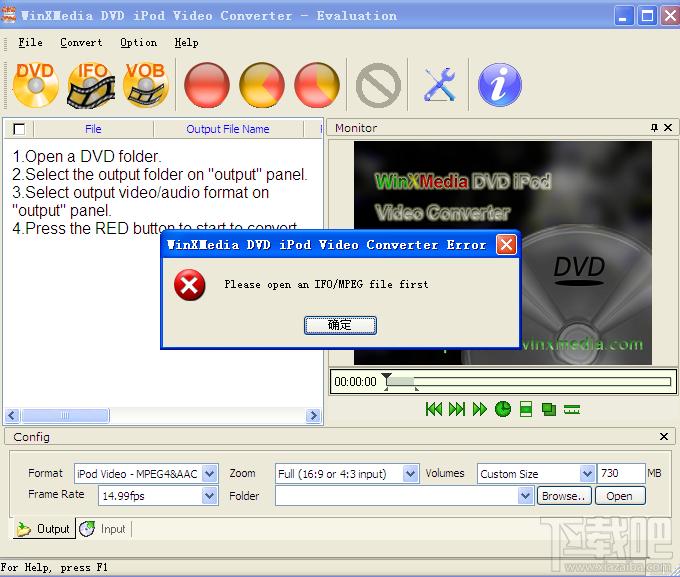Click the error message 'Please open an IFO/MPEG file first'
Viewport: 680px width, 577px height.
point(326,285)
